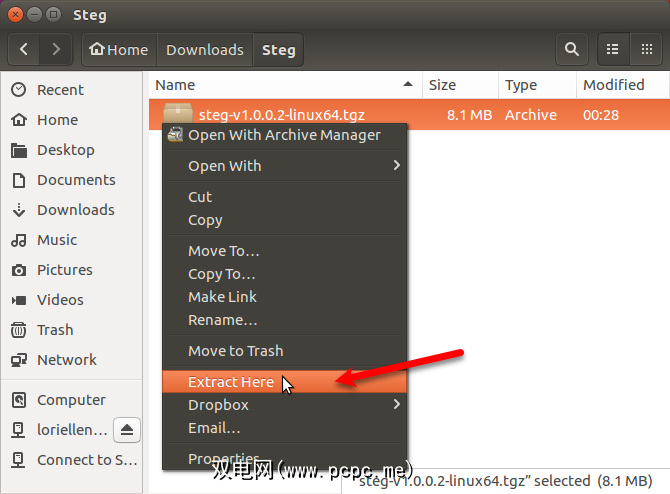
Task: Switch to list view icon
Action: pos(613,50)
